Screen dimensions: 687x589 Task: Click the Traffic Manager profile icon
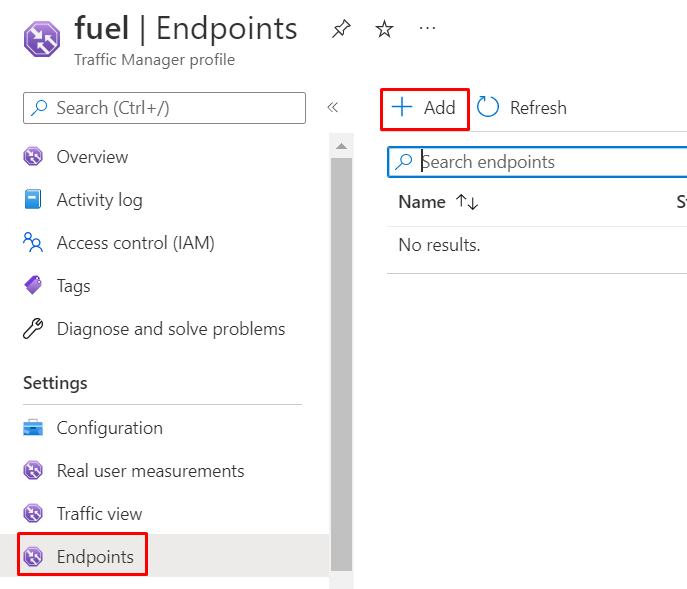[x=42, y=38]
